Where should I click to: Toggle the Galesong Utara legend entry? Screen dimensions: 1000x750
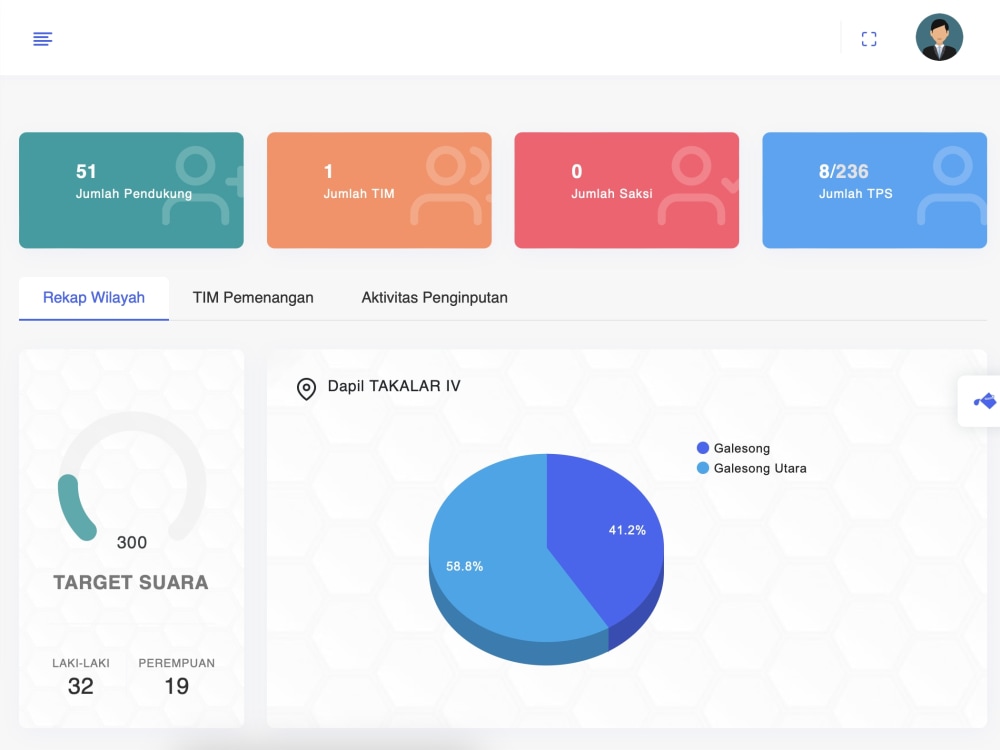(x=751, y=468)
